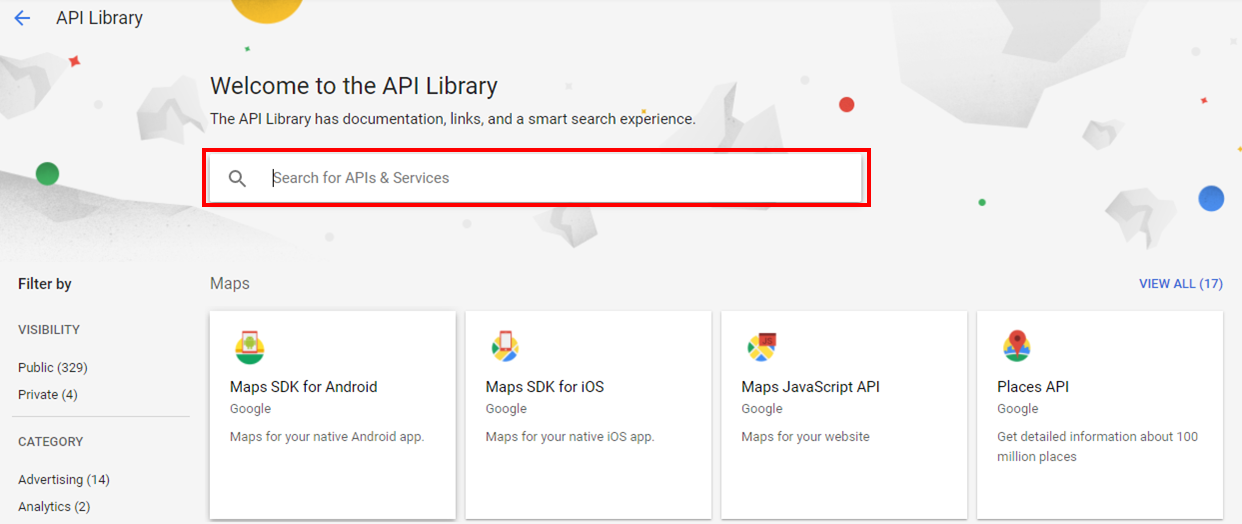
Task: Open the Maps JavaScript API title
Action: point(810,387)
